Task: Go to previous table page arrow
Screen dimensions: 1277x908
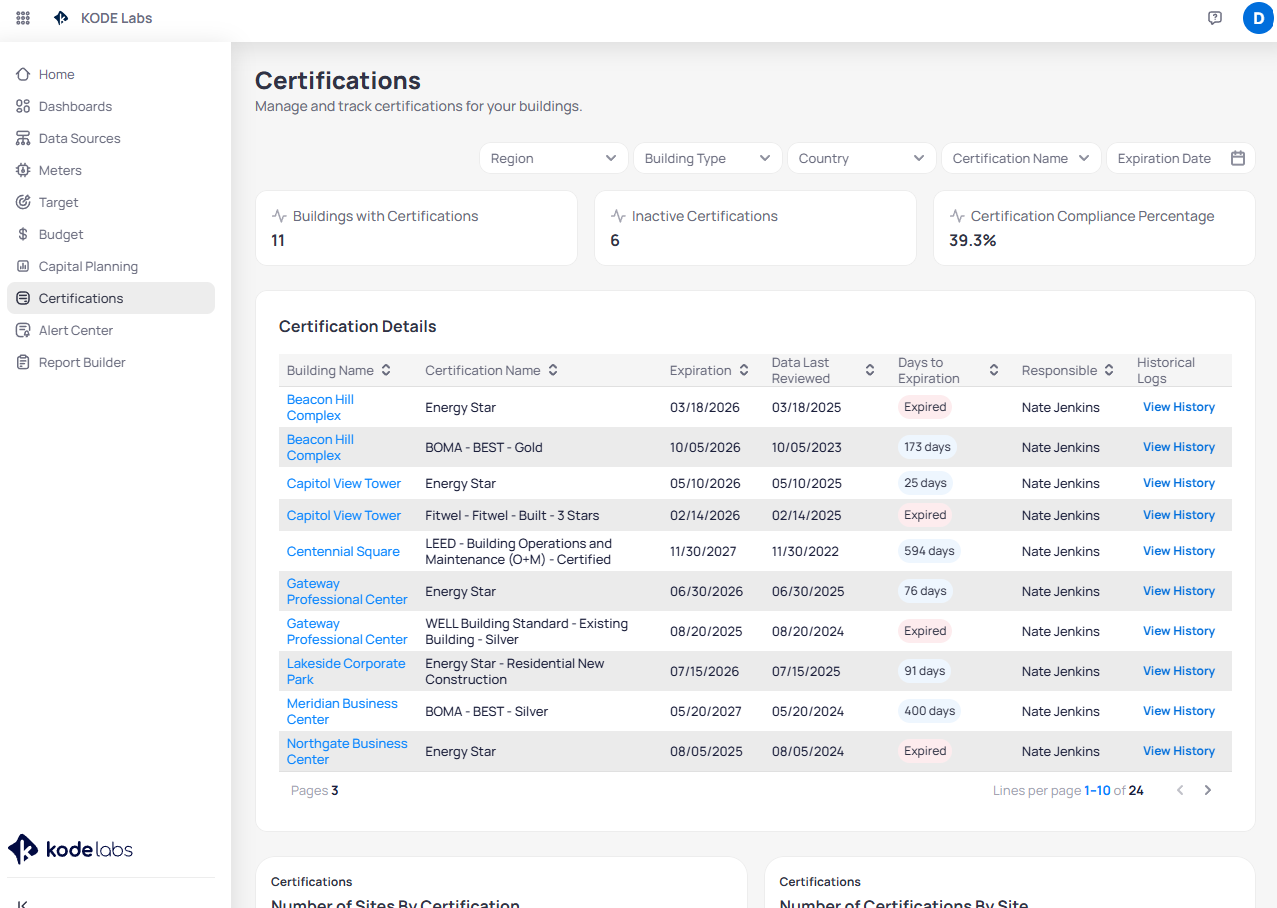Action: [1180, 790]
